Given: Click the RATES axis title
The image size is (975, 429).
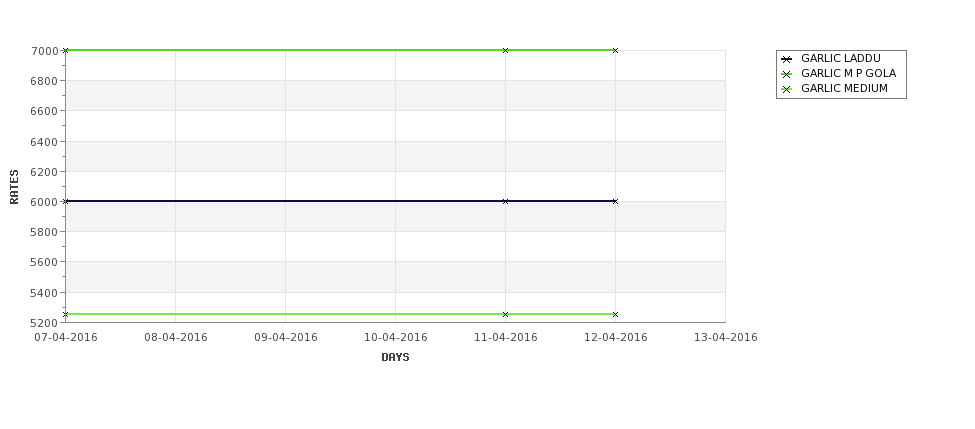Looking at the screenshot, I should pyautogui.click(x=14, y=187).
